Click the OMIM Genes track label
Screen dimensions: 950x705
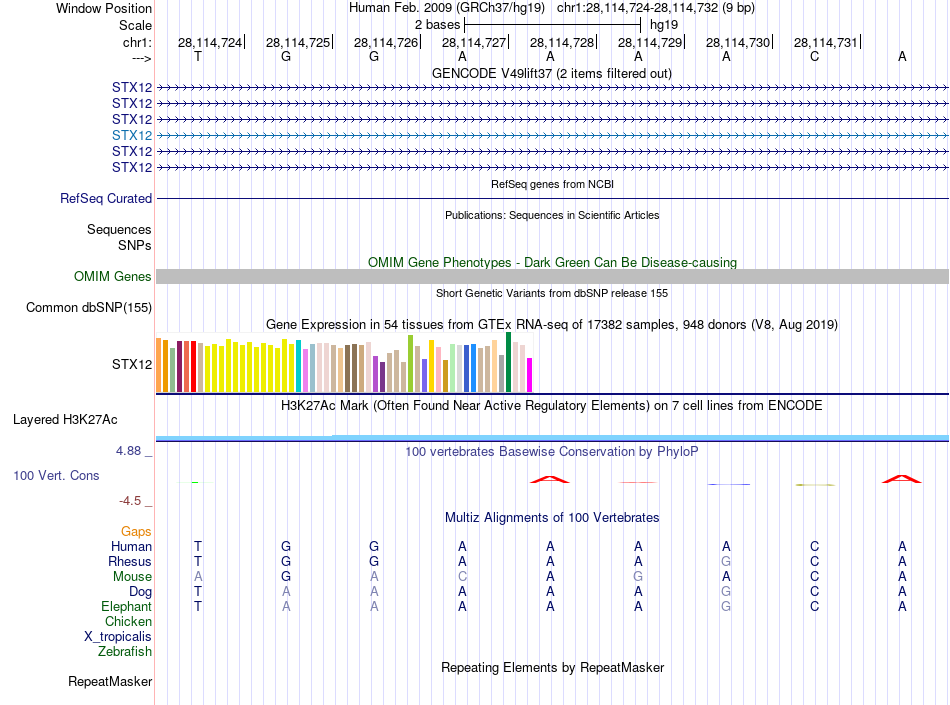tap(113, 276)
